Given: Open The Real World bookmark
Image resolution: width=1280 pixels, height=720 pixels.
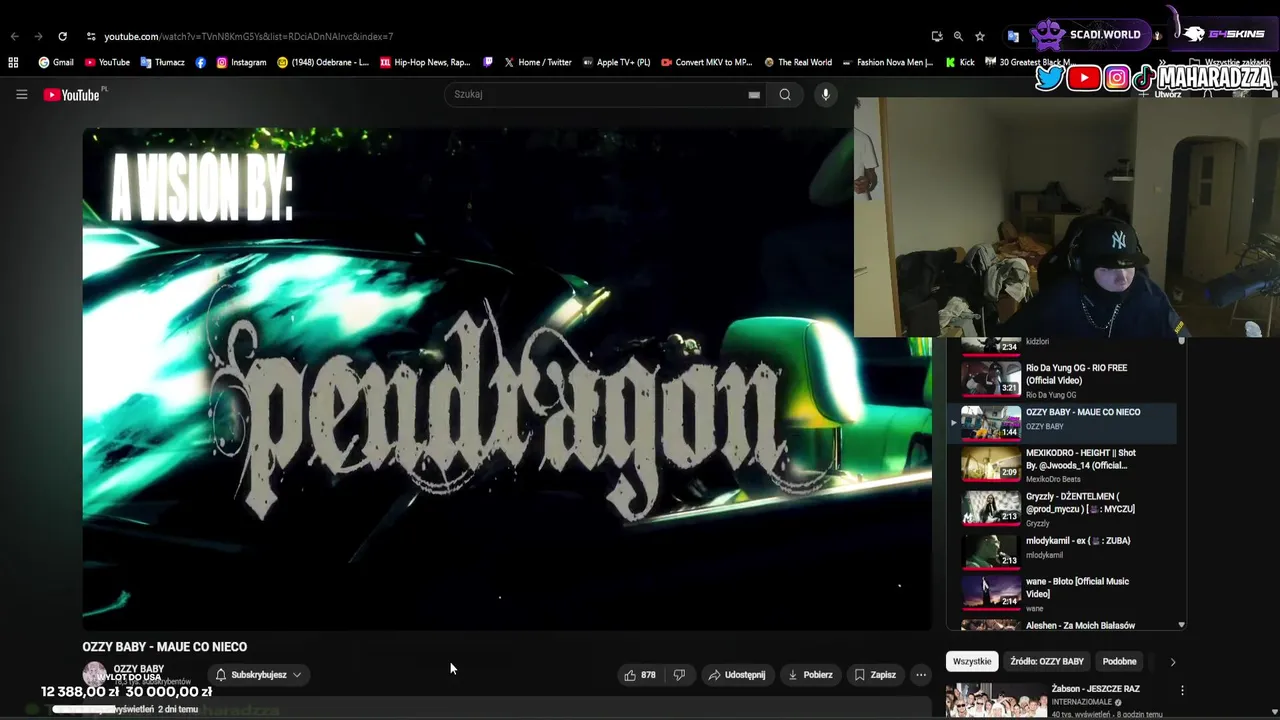Looking at the screenshot, I should 798,62.
